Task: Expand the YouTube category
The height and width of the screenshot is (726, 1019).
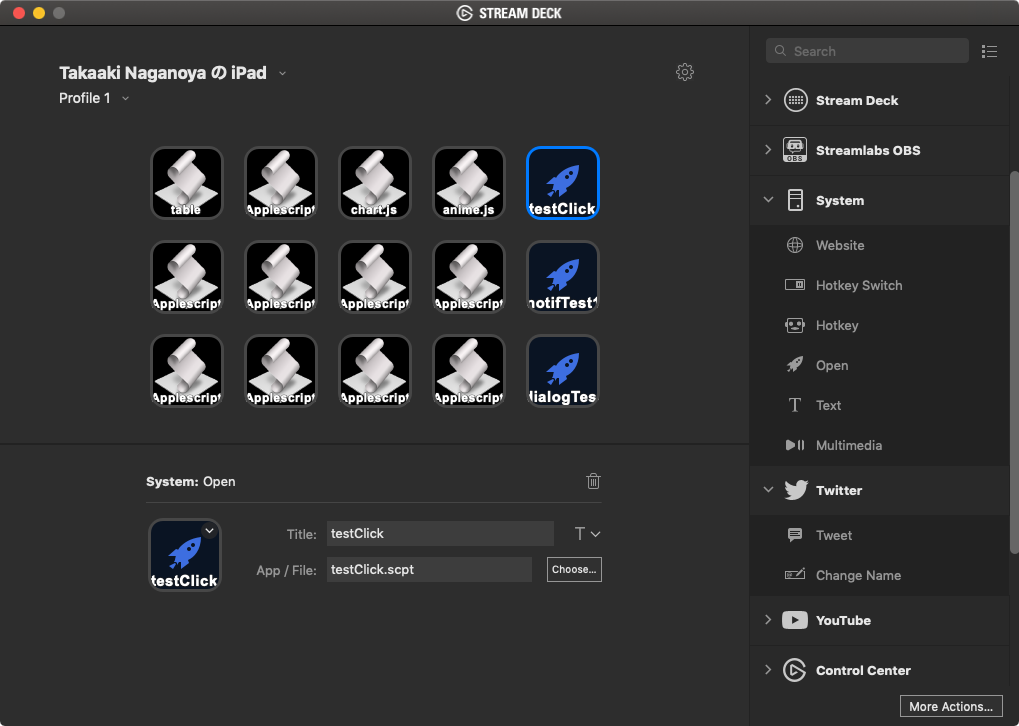Action: pyautogui.click(x=768, y=619)
